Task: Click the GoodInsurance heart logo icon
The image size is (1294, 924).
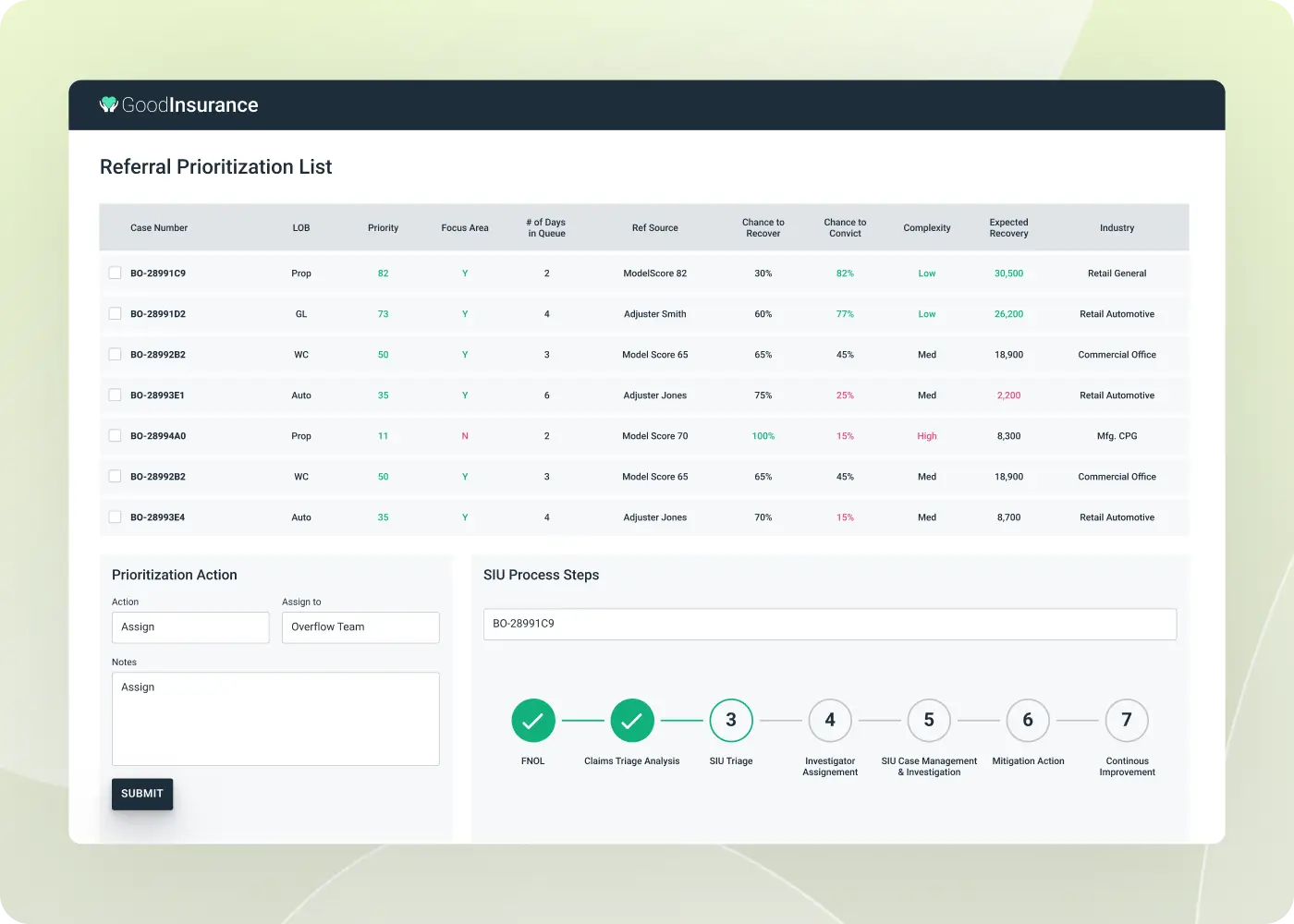Action: tap(109, 104)
